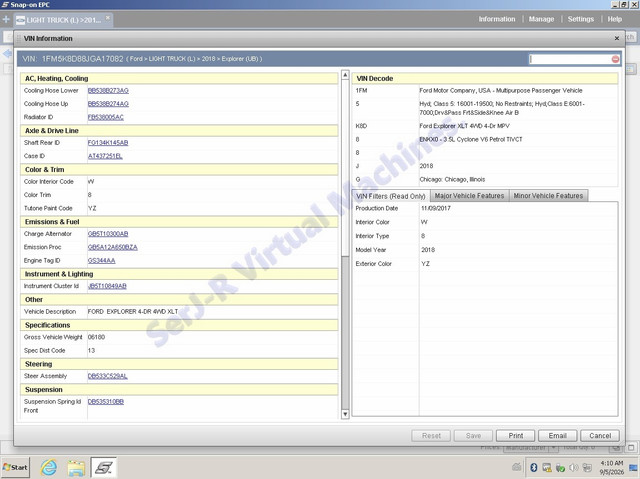
Task: Click scroll down arrow in left panel
Action: point(345,414)
